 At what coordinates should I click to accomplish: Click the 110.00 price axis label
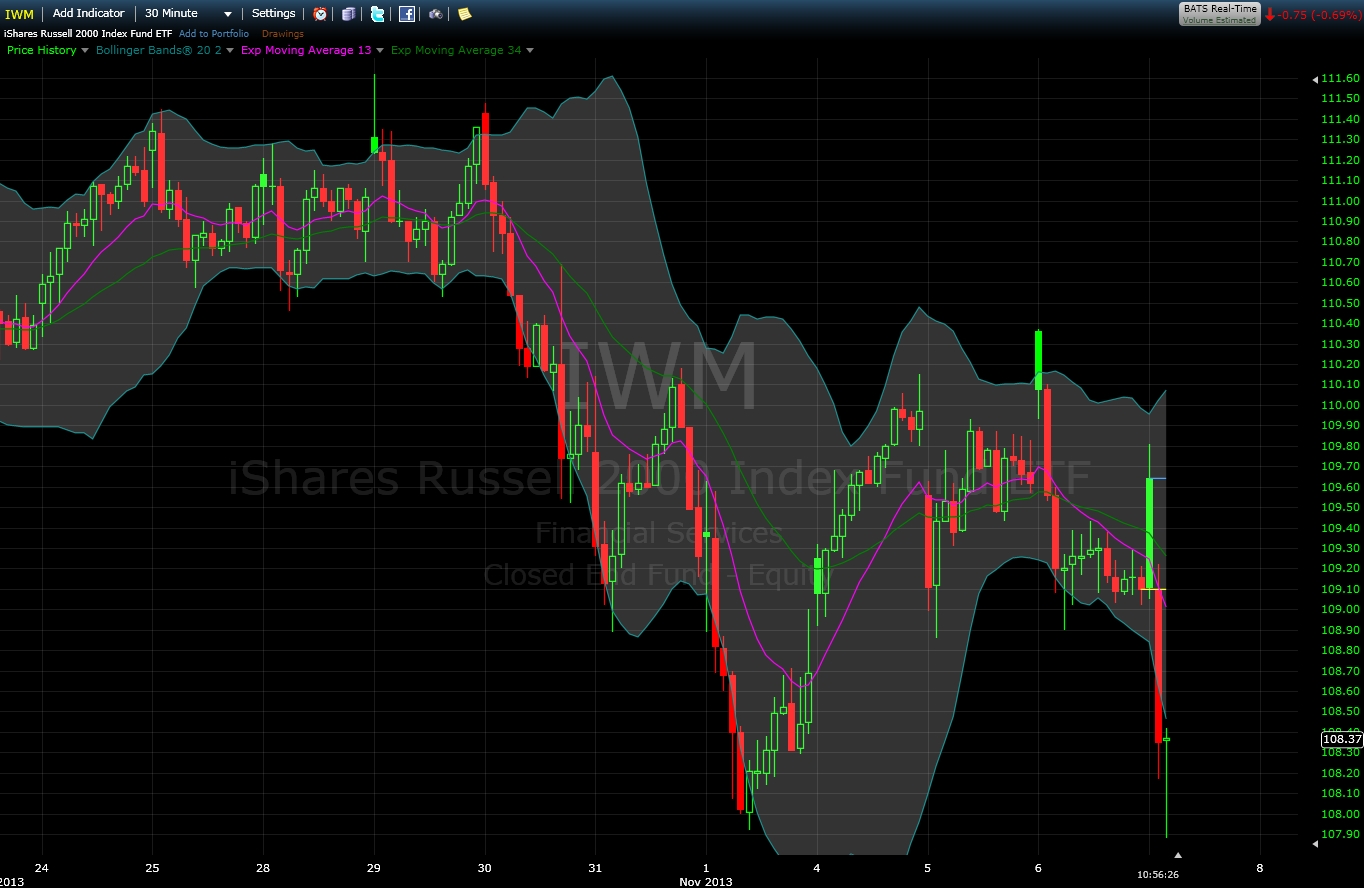tap(1340, 405)
